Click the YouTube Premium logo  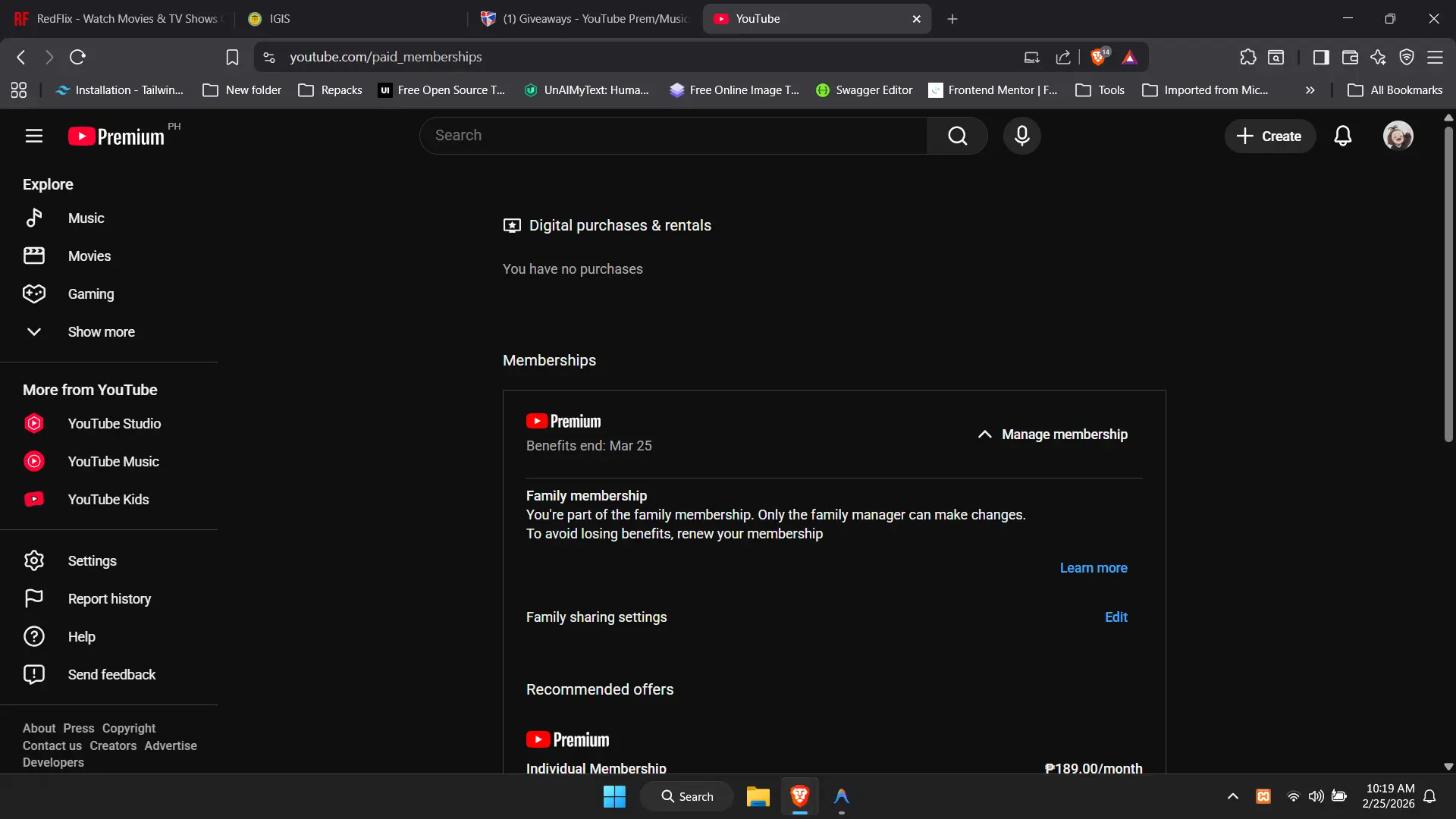116,136
